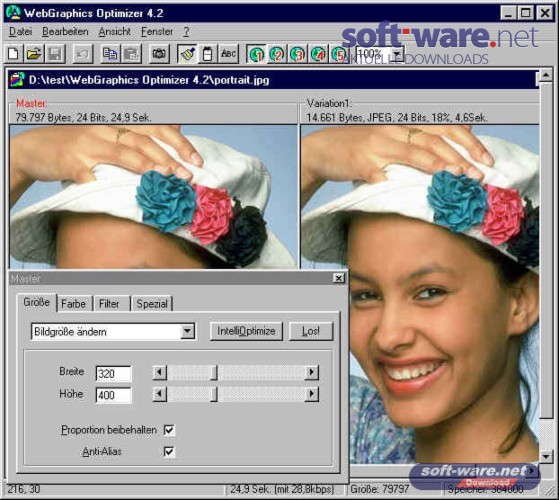
Task: Click the New document toolbar icon
Action: tap(14, 54)
